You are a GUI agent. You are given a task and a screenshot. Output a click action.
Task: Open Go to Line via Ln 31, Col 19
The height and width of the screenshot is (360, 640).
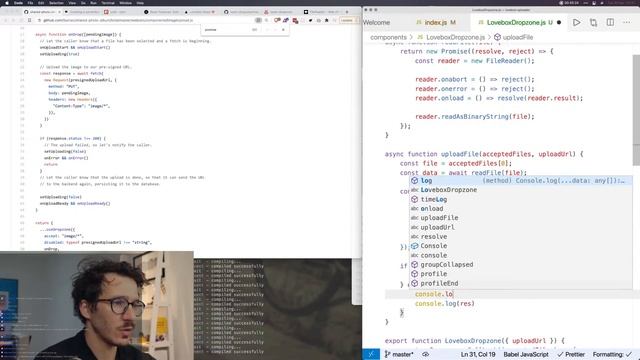coord(478,354)
